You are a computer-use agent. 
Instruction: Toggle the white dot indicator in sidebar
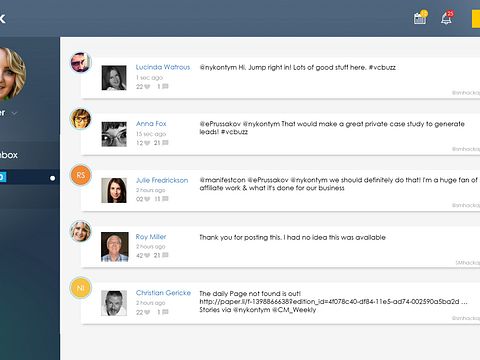[x=52, y=178]
